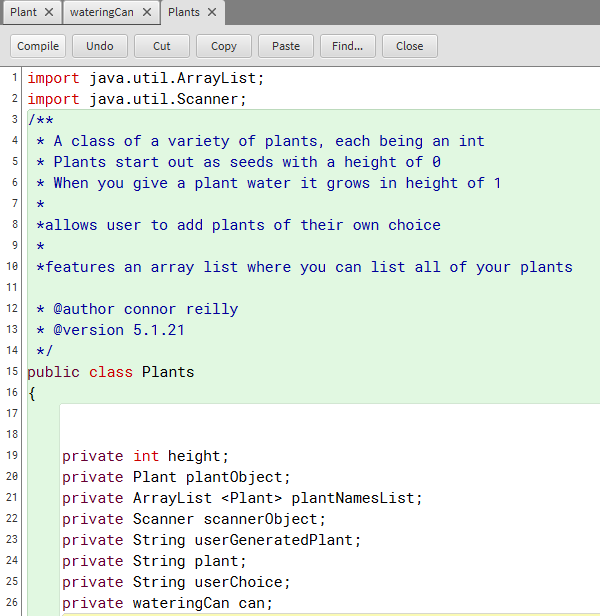The image size is (600, 616).
Task: Click comment line 'A class of a variety of plants'
Action: point(261,141)
